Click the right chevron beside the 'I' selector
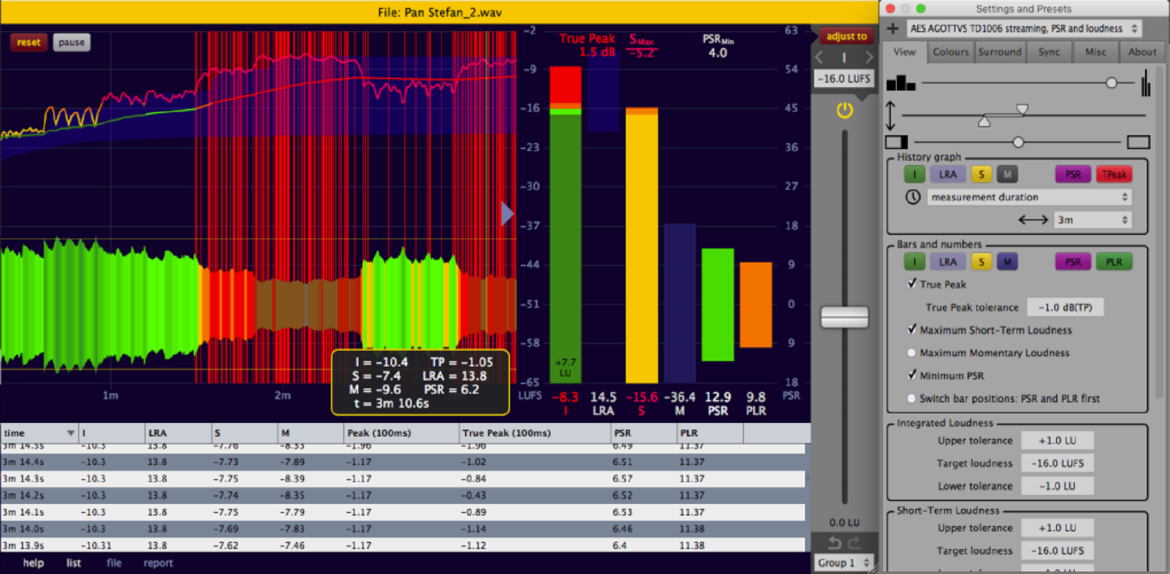Screen dimensions: 1170x574 (869, 57)
